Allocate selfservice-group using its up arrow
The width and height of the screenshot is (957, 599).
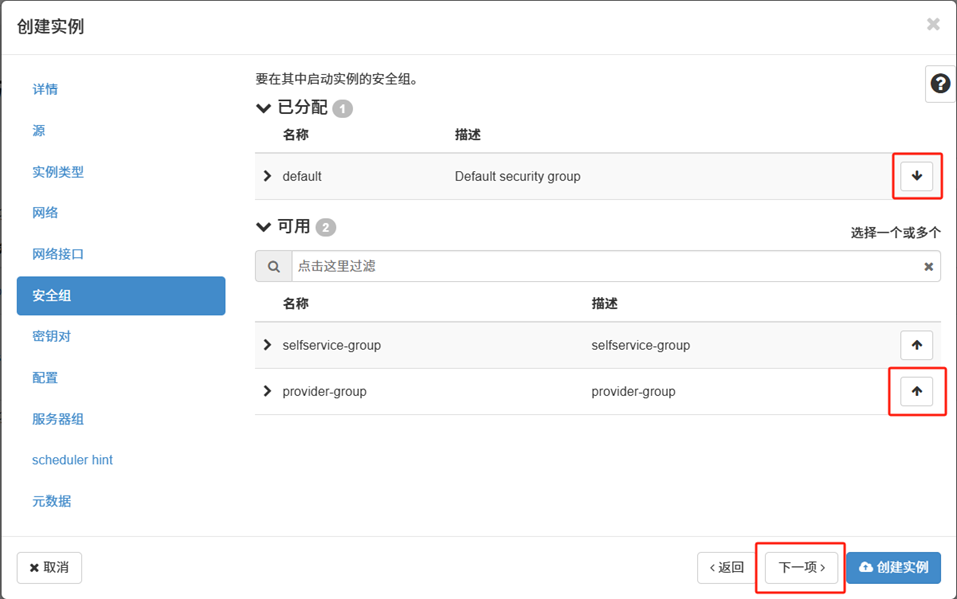(x=917, y=345)
